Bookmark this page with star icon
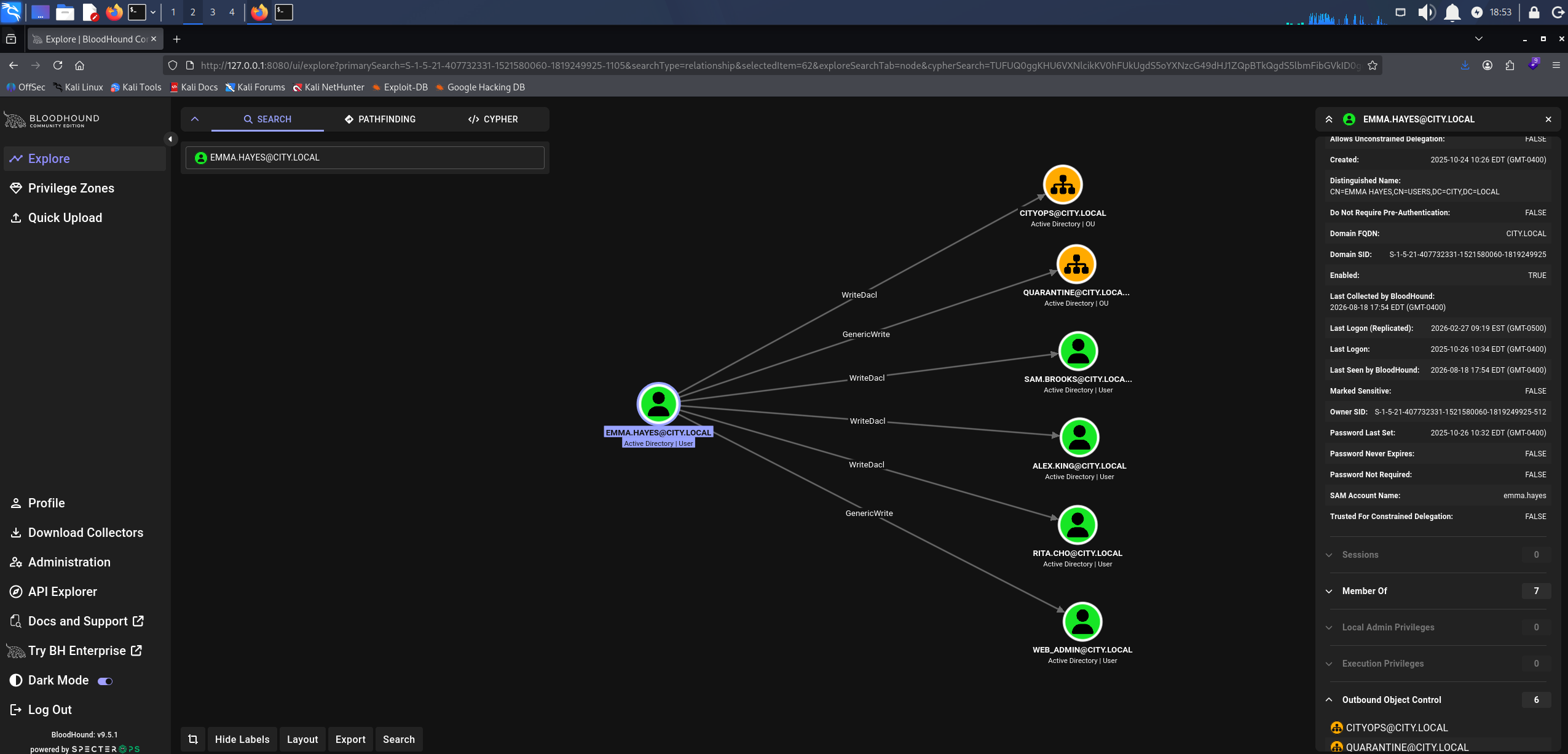Screen dimensions: 1568x754 click(x=1373, y=65)
